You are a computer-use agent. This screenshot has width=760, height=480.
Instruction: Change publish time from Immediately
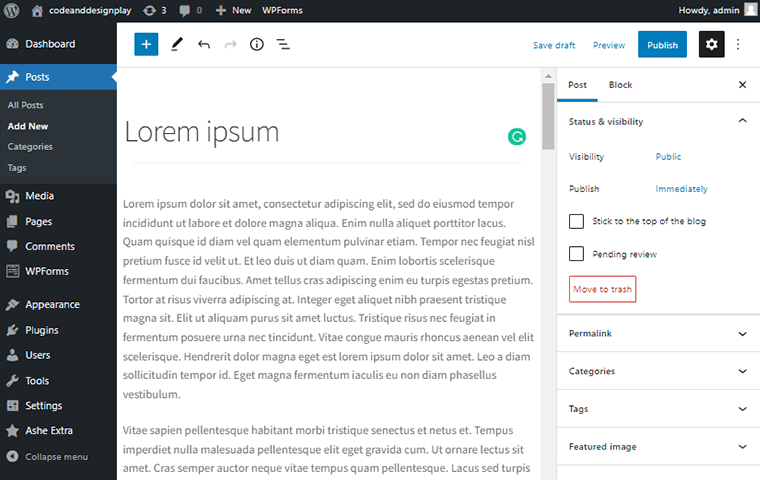681,189
